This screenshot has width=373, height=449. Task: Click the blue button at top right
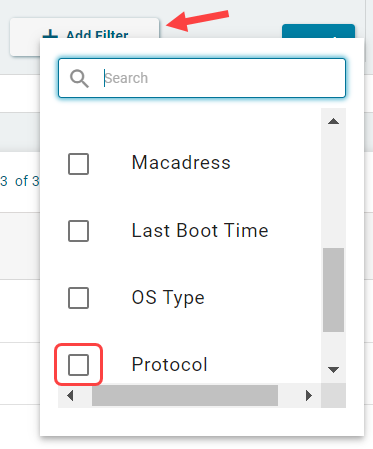[x=318, y=31]
